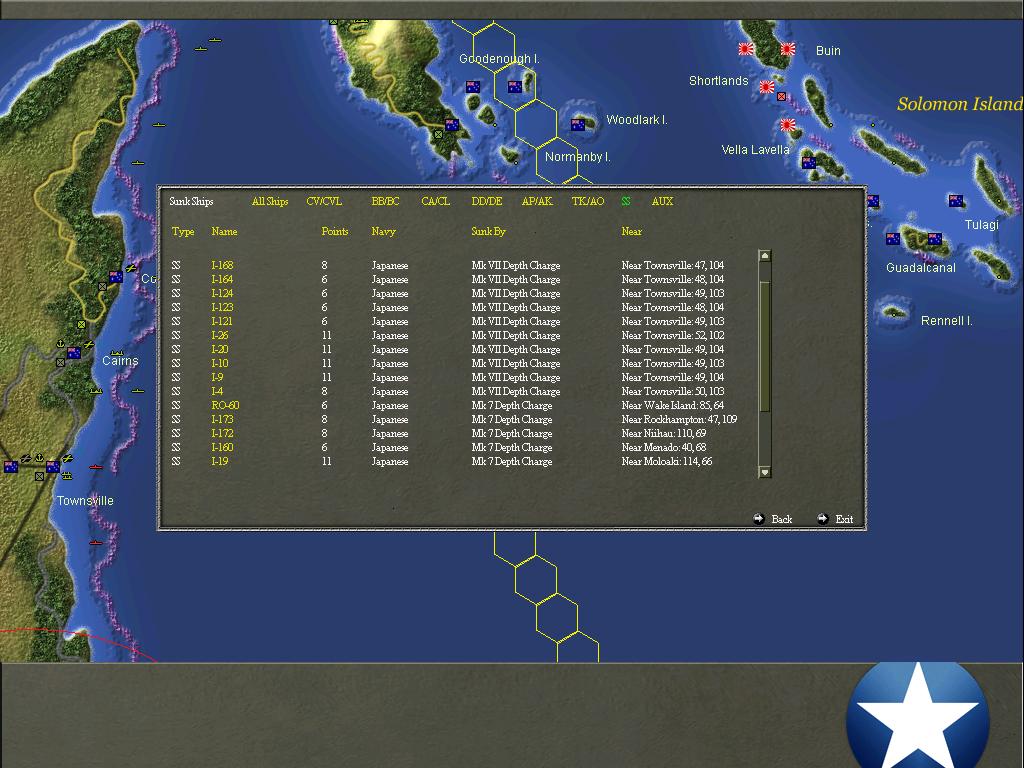Click Japanese base flag at Buin
Screen dimensions: 1024x768
click(788, 49)
